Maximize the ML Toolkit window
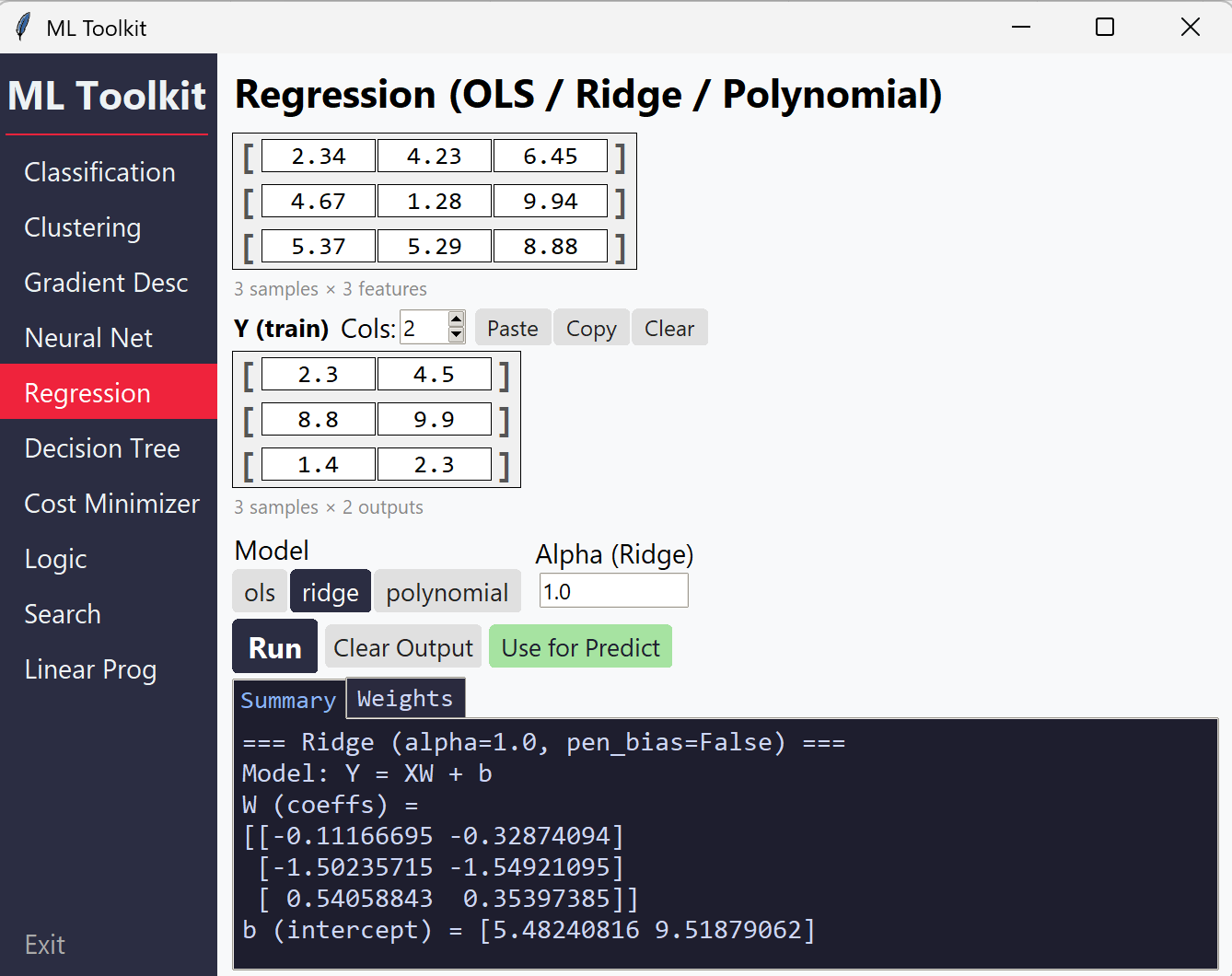This screenshot has height=976, width=1232. [x=1105, y=28]
